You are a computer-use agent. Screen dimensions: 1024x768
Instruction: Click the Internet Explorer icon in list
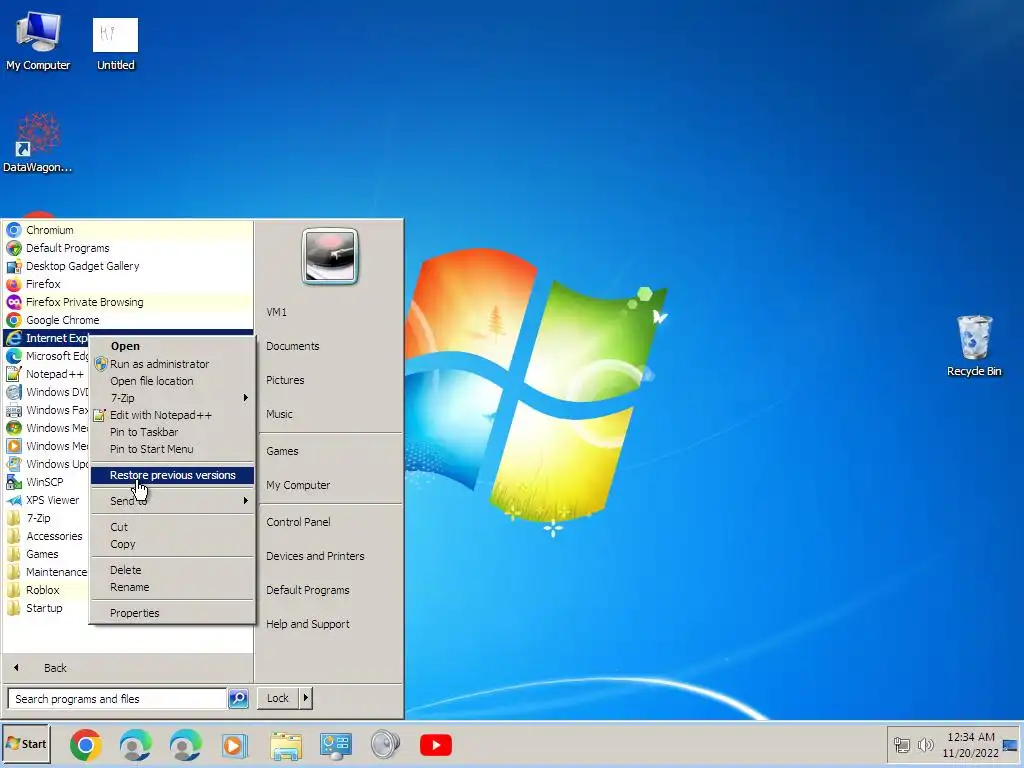(x=14, y=338)
